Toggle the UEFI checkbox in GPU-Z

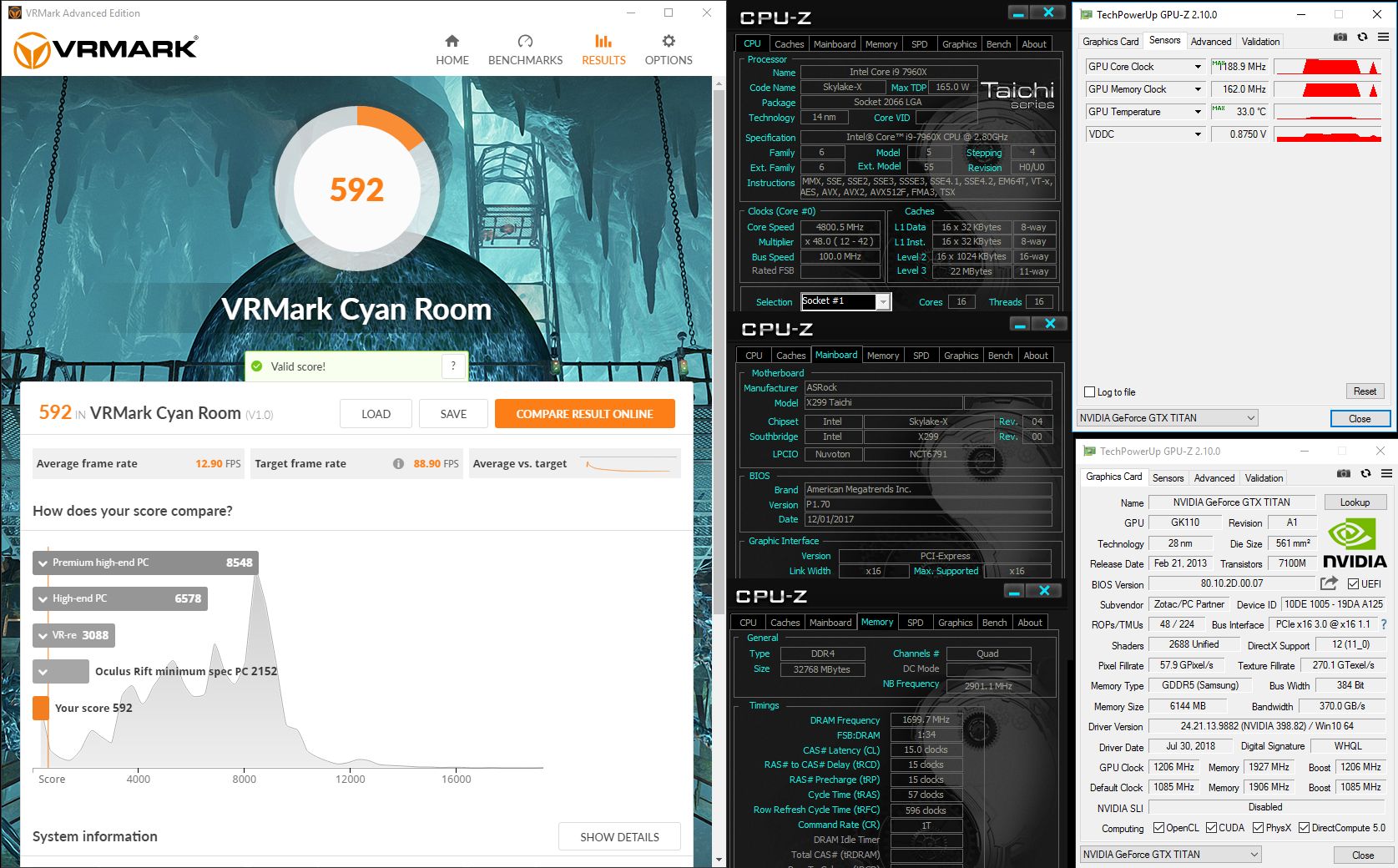tap(1353, 584)
